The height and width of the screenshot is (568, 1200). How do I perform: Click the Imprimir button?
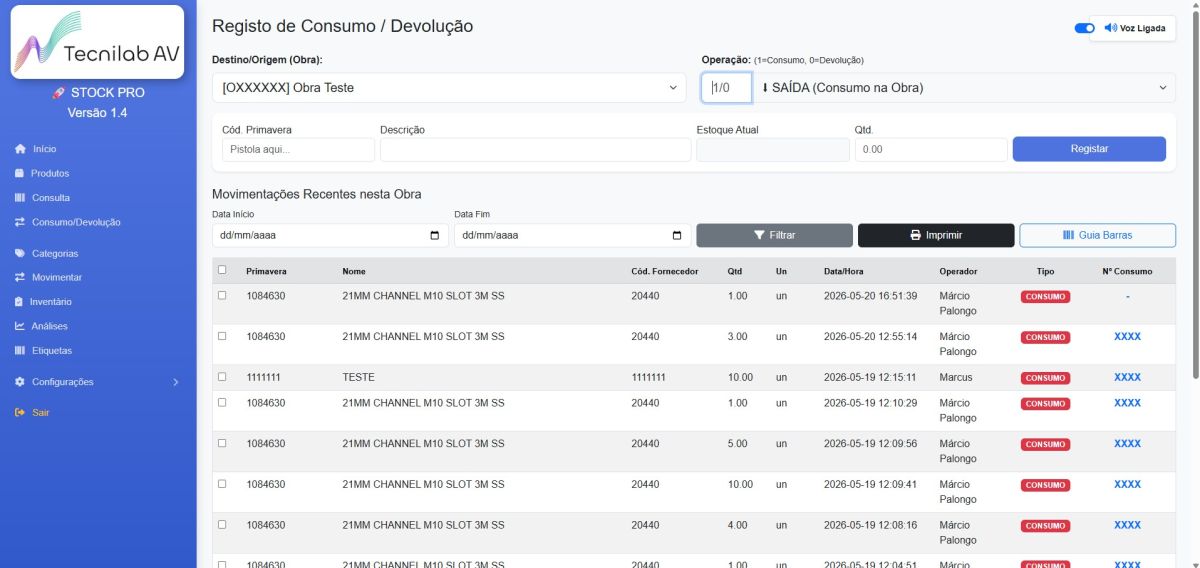tap(936, 235)
